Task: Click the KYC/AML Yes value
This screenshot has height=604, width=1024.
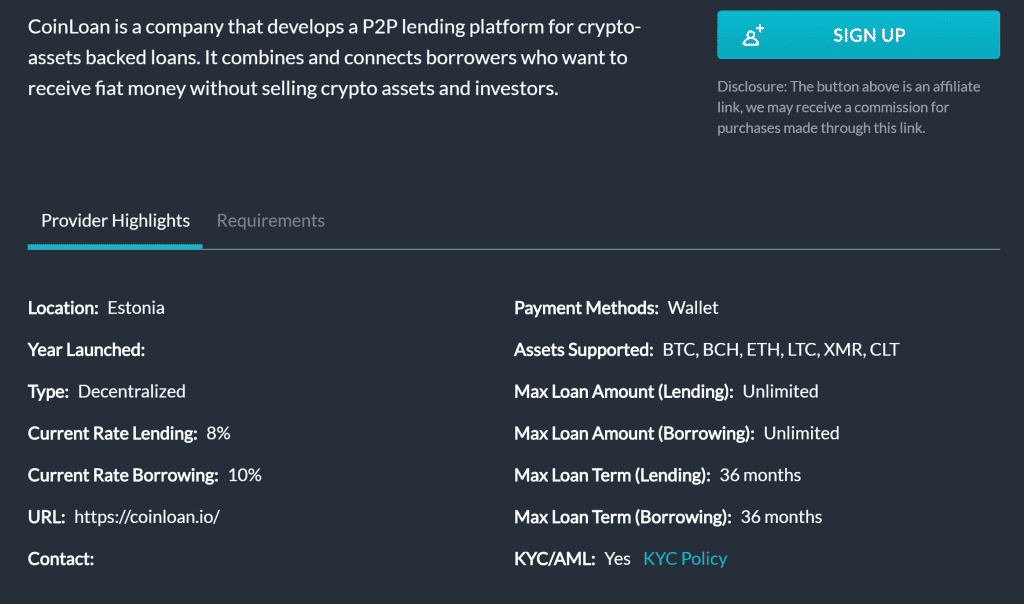Action: [x=618, y=558]
